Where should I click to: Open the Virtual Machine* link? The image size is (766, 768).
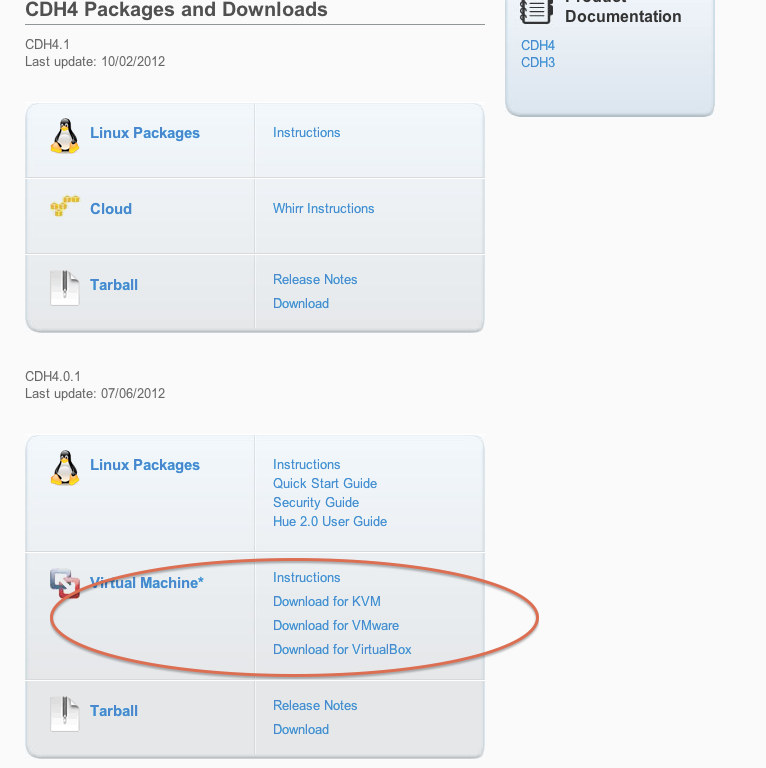point(146,583)
